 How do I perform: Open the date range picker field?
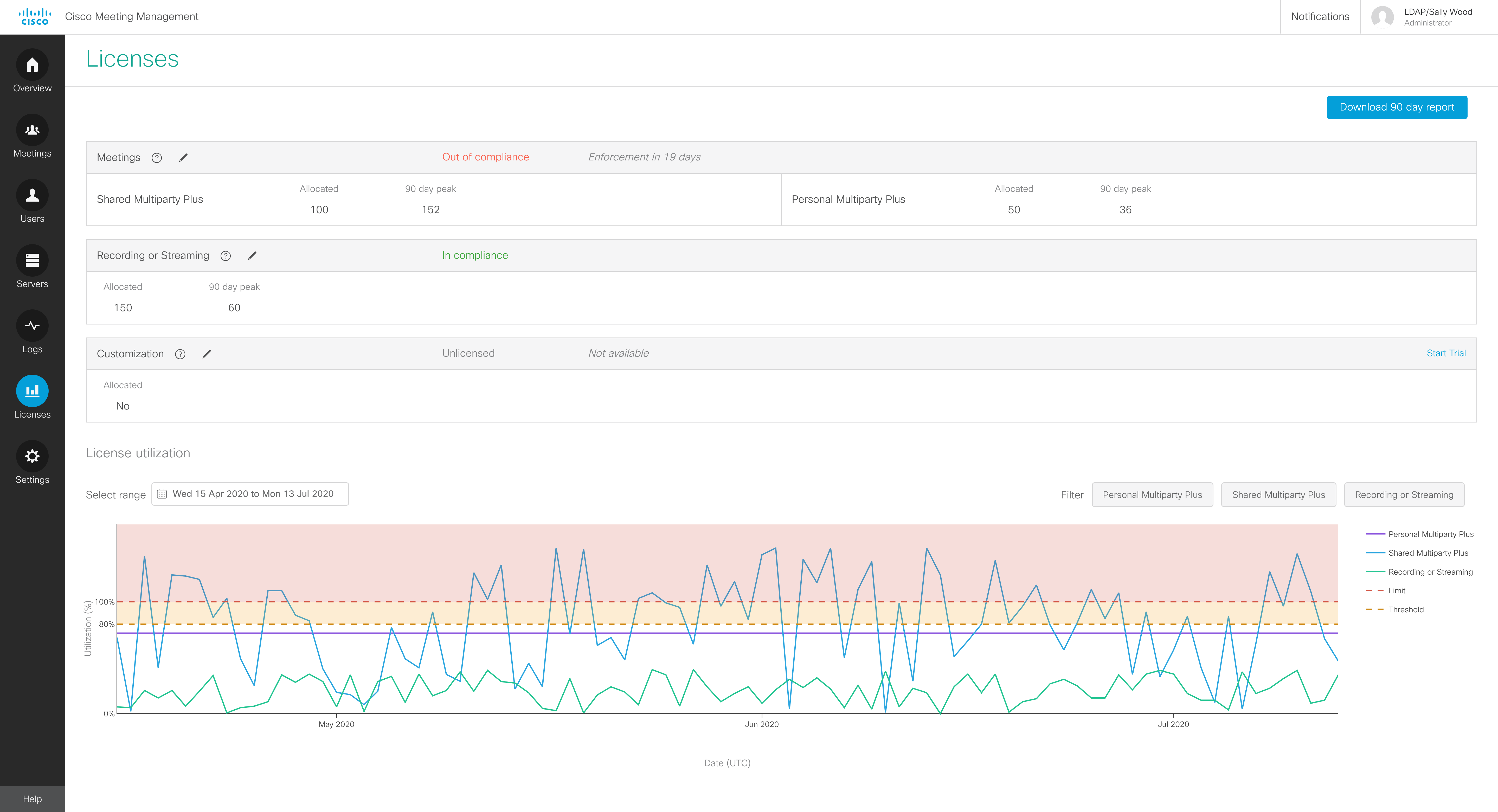point(250,494)
